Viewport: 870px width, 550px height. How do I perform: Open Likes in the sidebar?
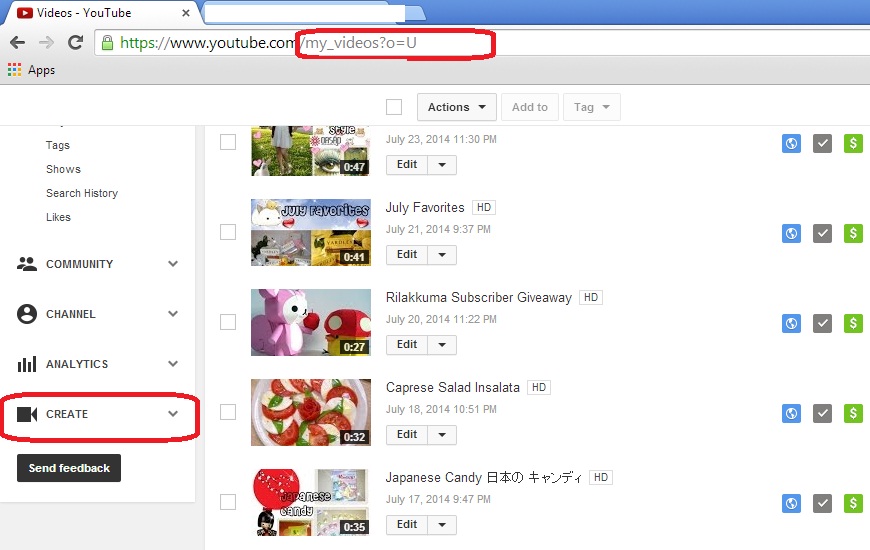point(58,217)
